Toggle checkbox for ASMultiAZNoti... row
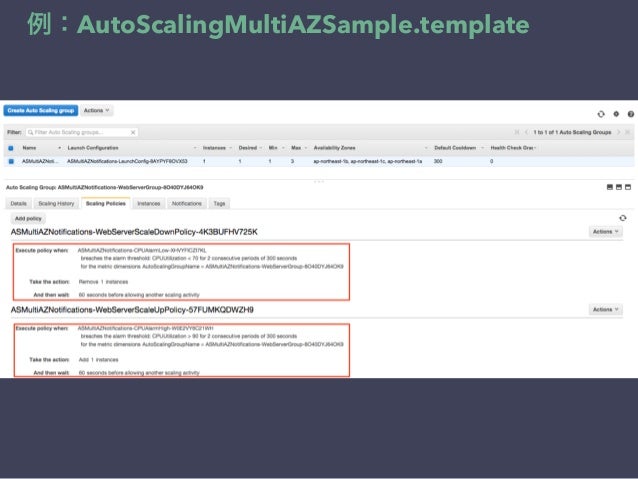Viewport: 638px width, 479px height. 11,162
